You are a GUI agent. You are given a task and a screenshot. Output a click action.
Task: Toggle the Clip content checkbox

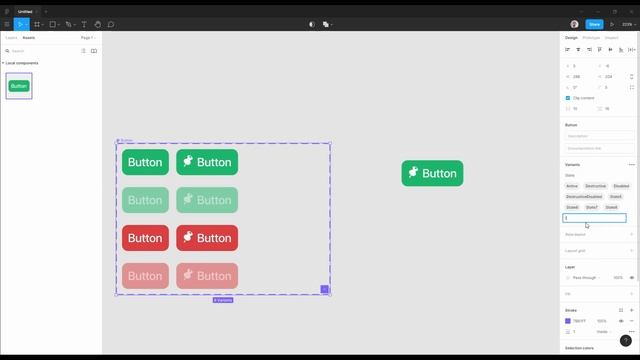tap(568, 98)
